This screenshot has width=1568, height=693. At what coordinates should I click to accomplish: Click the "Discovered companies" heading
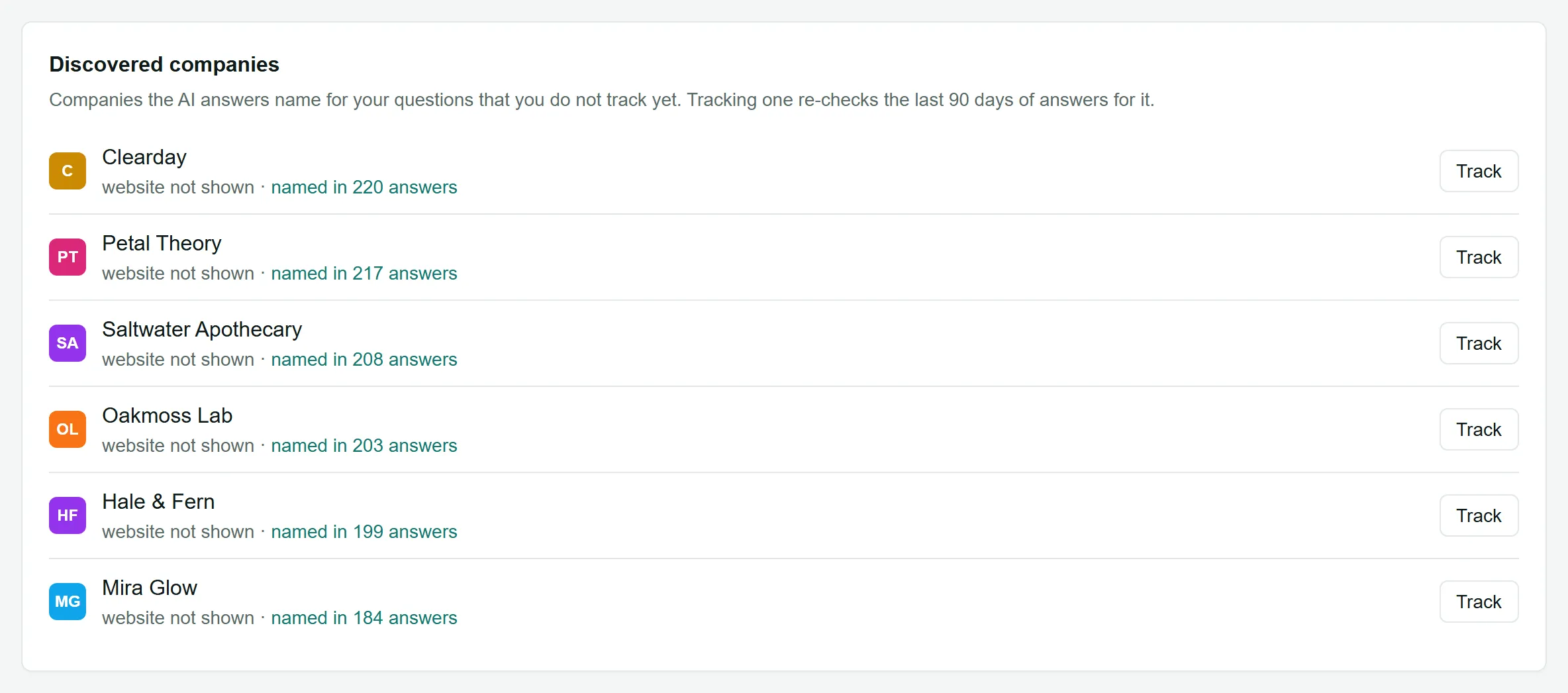(x=164, y=64)
